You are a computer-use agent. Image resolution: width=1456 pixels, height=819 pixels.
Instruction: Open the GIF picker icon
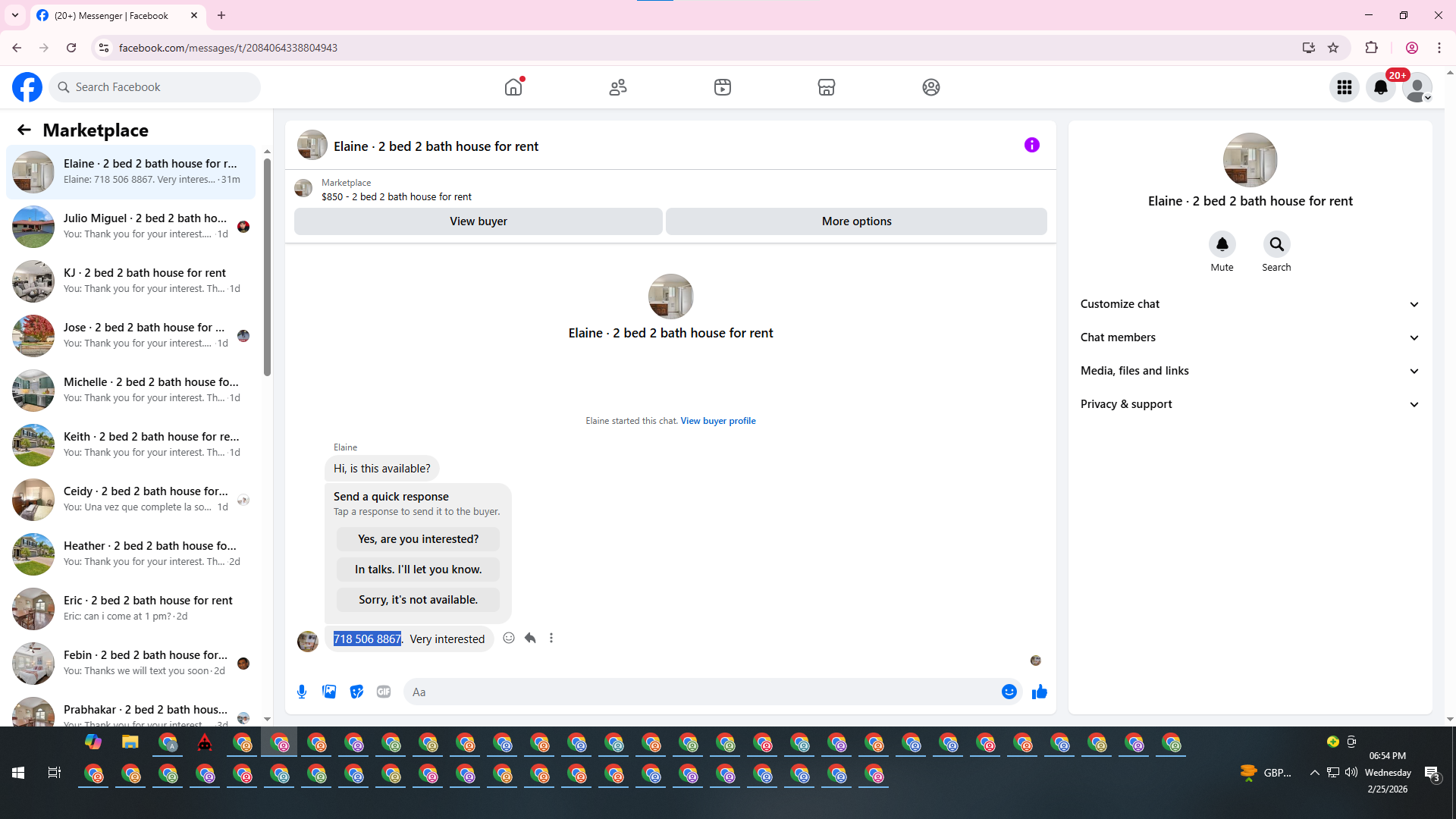click(384, 692)
